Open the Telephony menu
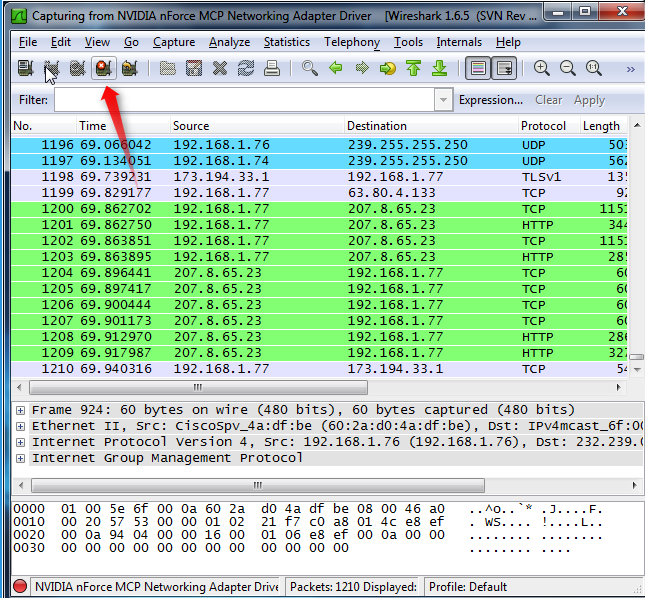This screenshot has width=645, height=598. coord(352,42)
